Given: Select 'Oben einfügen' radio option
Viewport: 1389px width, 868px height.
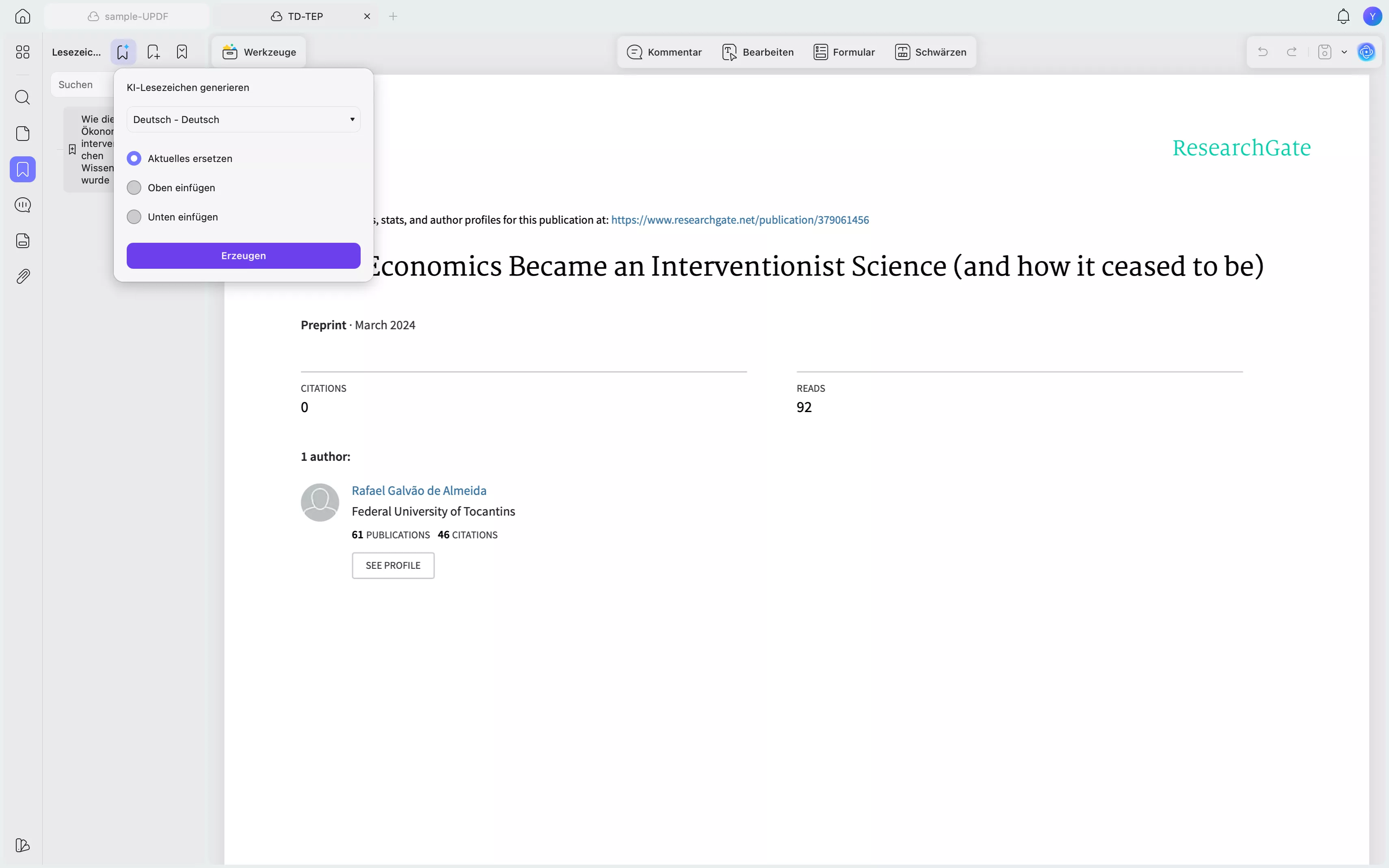Looking at the screenshot, I should click(x=134, y=188).
